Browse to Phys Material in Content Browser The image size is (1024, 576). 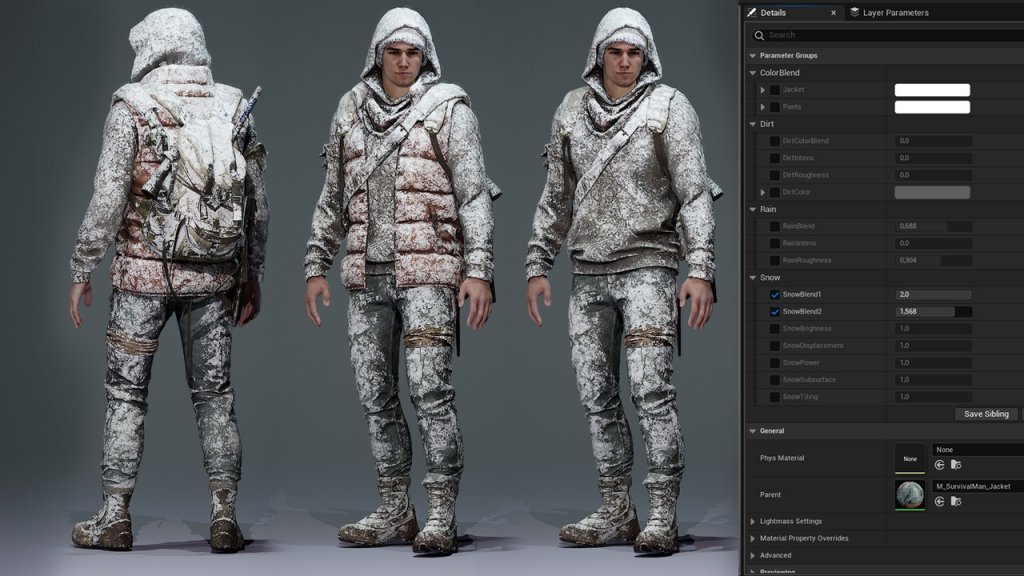click(x=956, y=465)
